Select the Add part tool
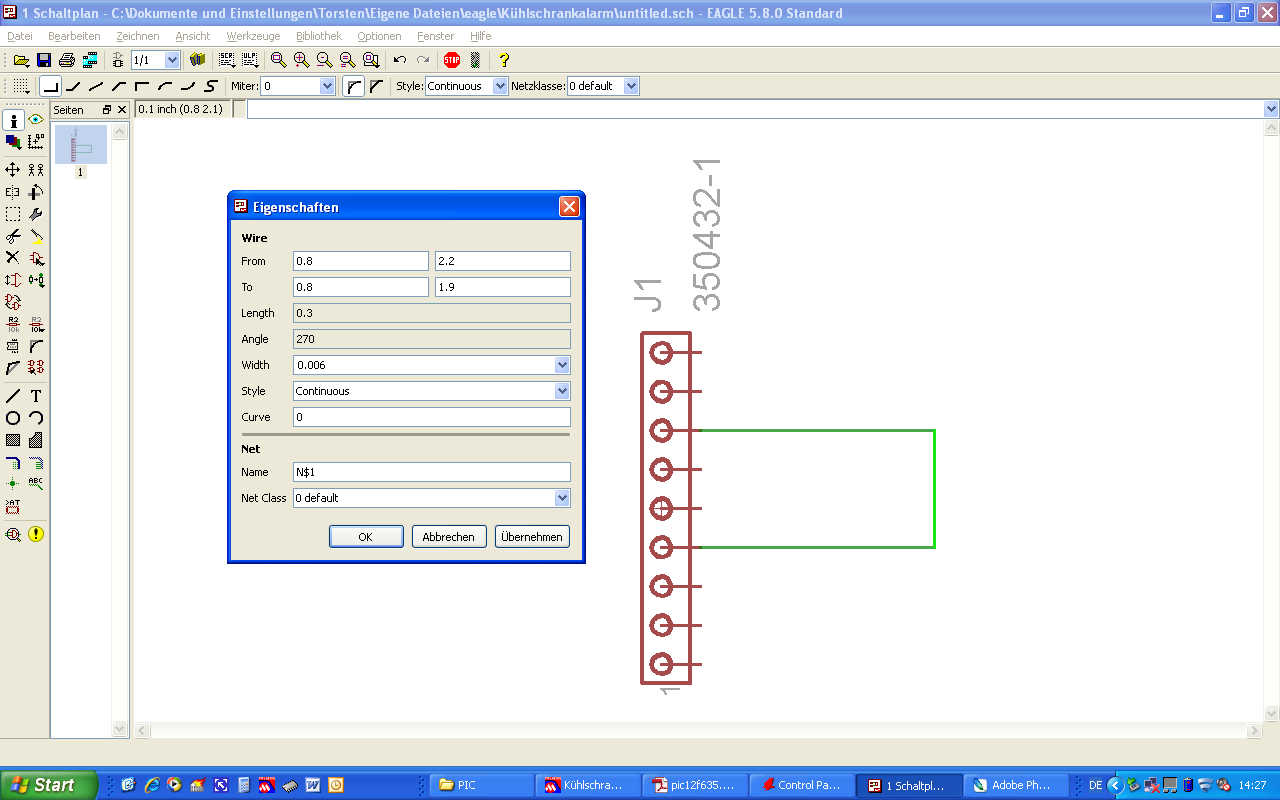This screenshot has width=1280, height=800. 36,258
